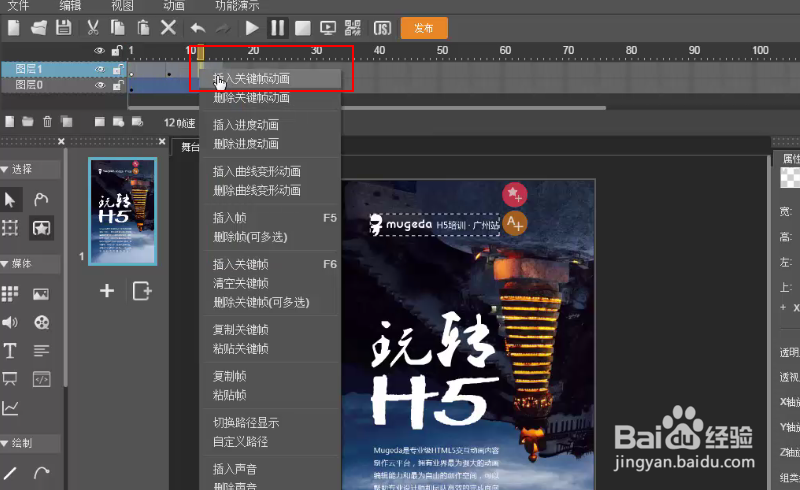Viewport: 800px width, 490px height.
Task: Open the 编辑 menu
Action: click(70, 6)
